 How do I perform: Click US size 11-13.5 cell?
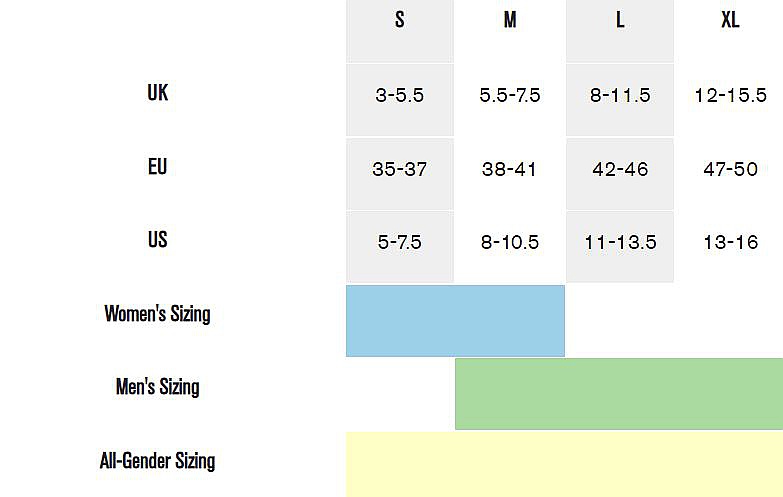point(620,243)
